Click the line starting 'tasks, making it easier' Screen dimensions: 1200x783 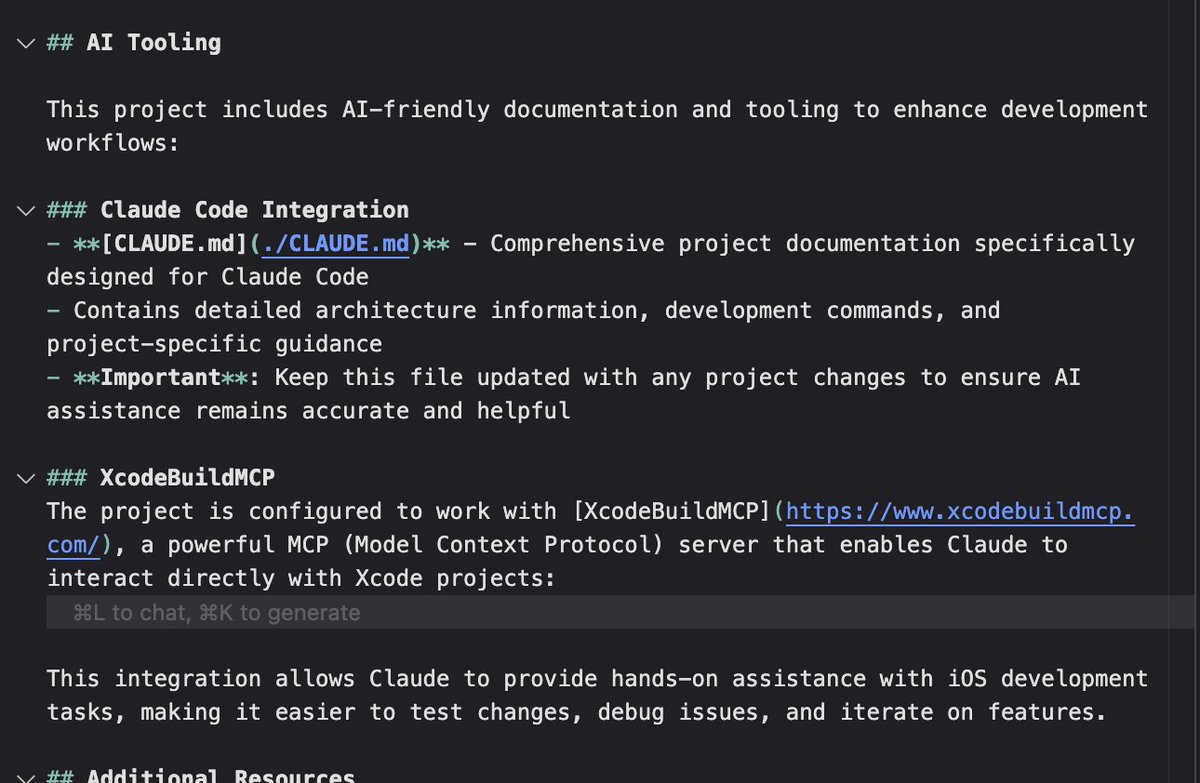tap(577, 712)
